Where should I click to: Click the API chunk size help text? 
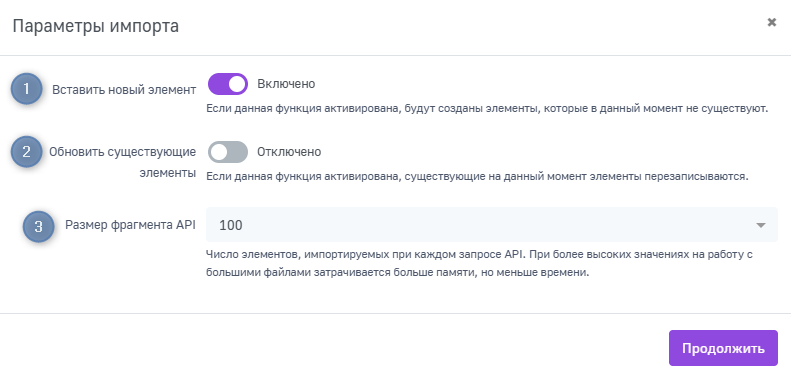(x=479, y=263)
